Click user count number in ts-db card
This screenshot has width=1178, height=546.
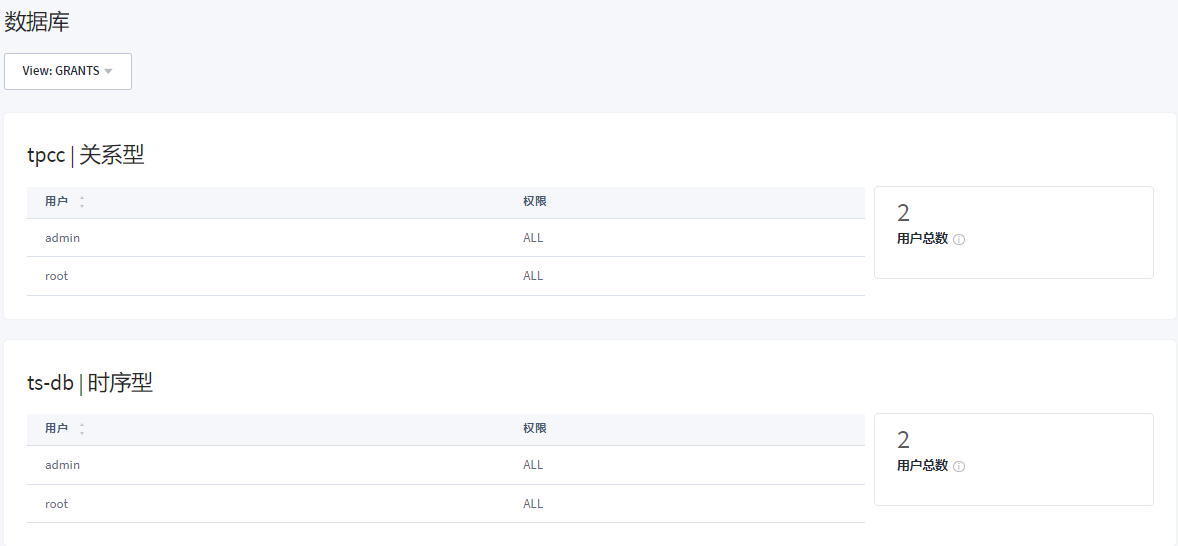pos(904,440)
